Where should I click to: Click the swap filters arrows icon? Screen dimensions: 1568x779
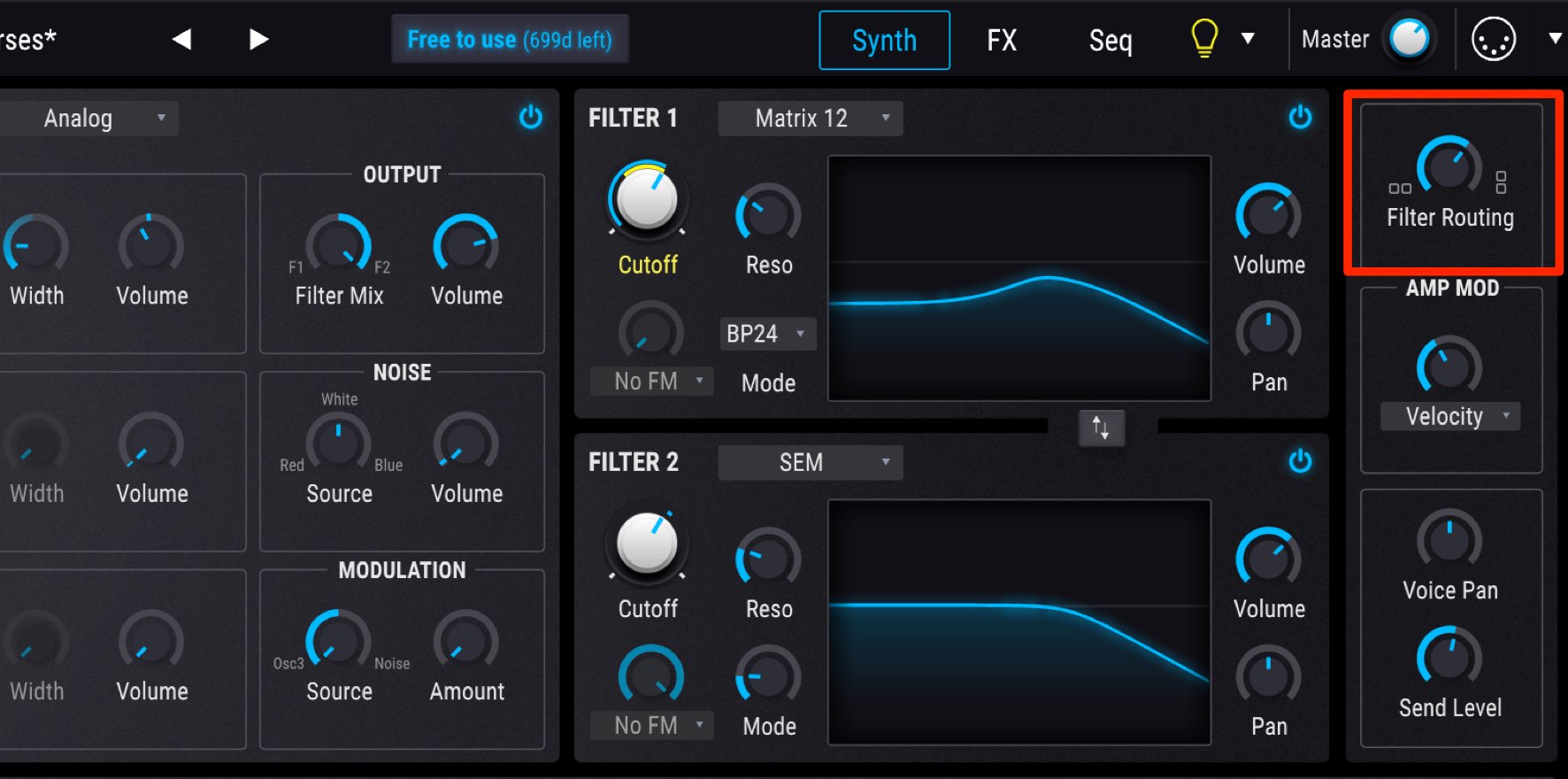[x=1101, y=428]
